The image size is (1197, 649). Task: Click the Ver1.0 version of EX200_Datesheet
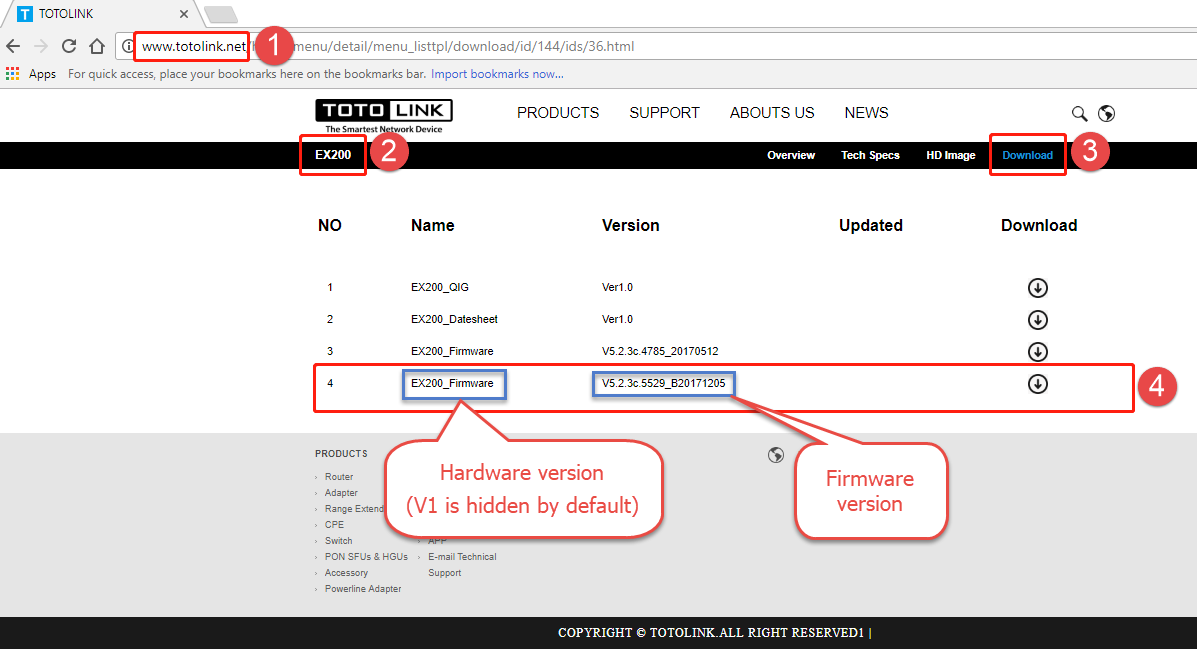[x=618, y=319]
